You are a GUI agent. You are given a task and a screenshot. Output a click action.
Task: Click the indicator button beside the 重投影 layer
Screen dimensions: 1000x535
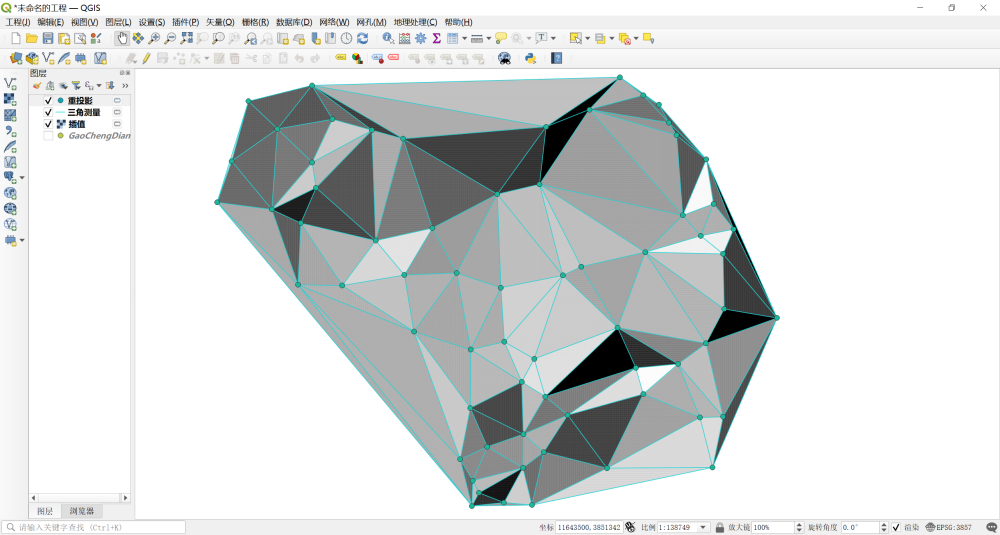pyautogui.click(x=117, y=101)
